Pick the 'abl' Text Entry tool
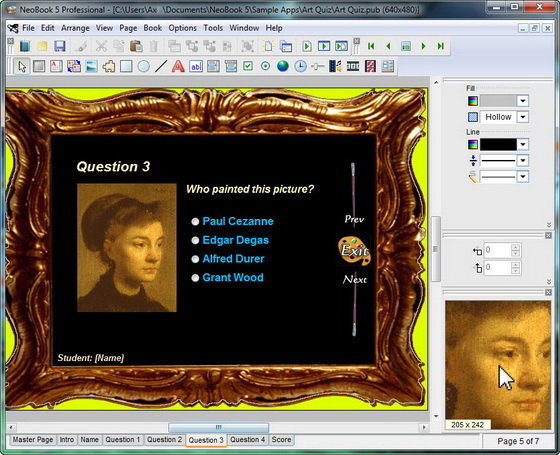560x455 pixels. pyautogui.click(x=196, y=66)
